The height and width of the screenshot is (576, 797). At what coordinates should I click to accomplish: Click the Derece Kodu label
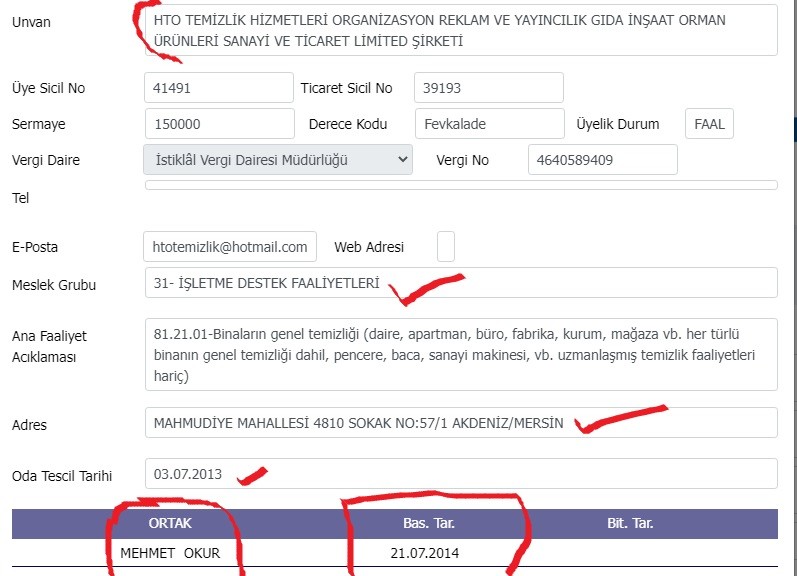tap(348, 124)
